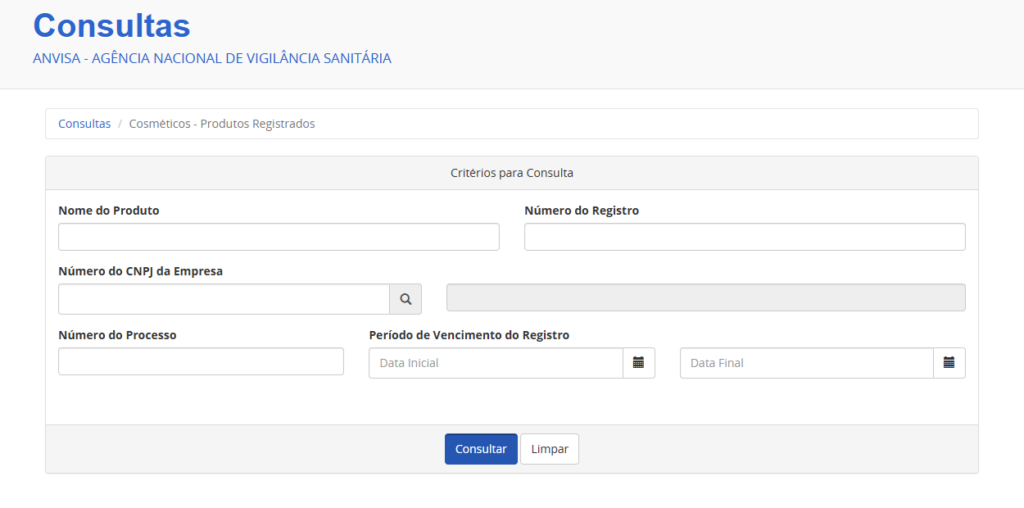Open the Data Inicial calendar picker
The width and height of the screenshot is (1024, 508).
coord(638,363)
